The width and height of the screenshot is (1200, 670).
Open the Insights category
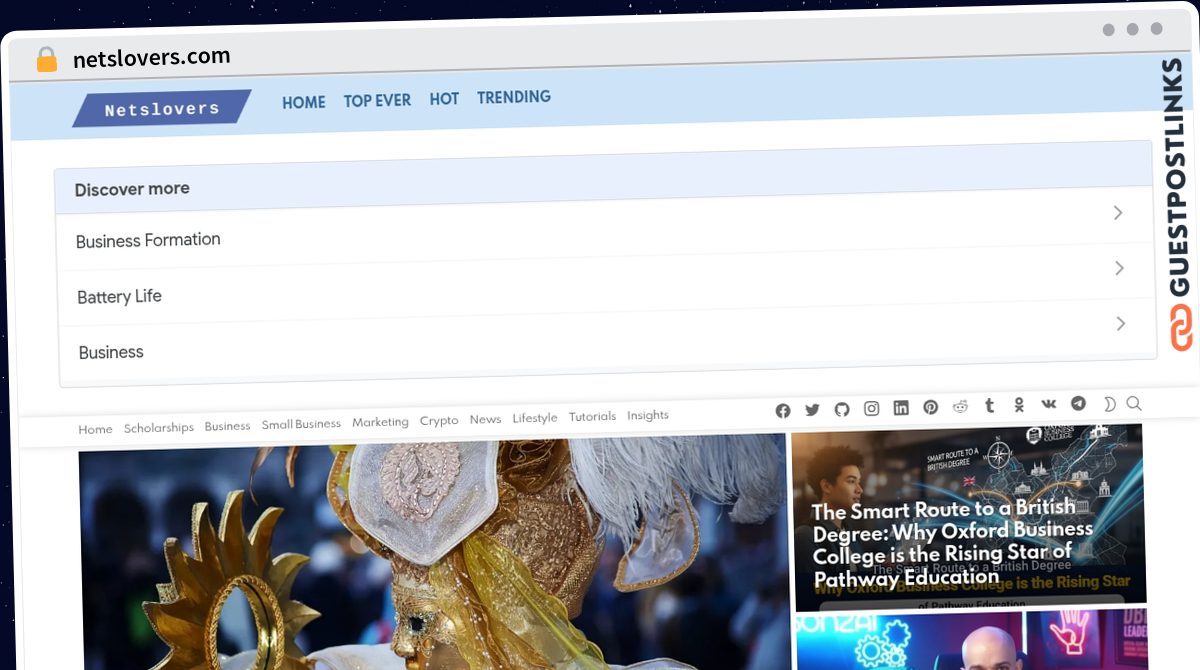(648, 415)
